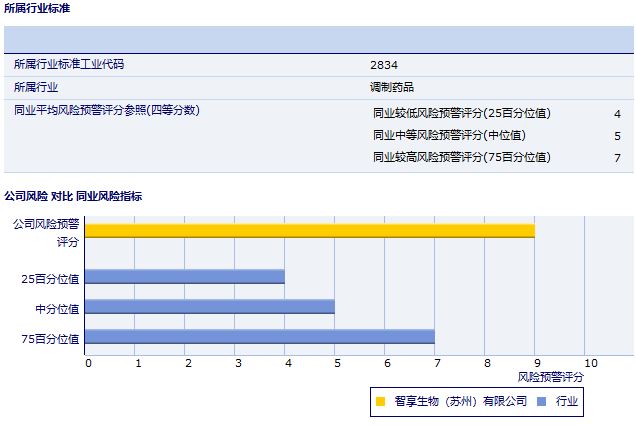Click the x-axis tick label 6

[388, 363]
